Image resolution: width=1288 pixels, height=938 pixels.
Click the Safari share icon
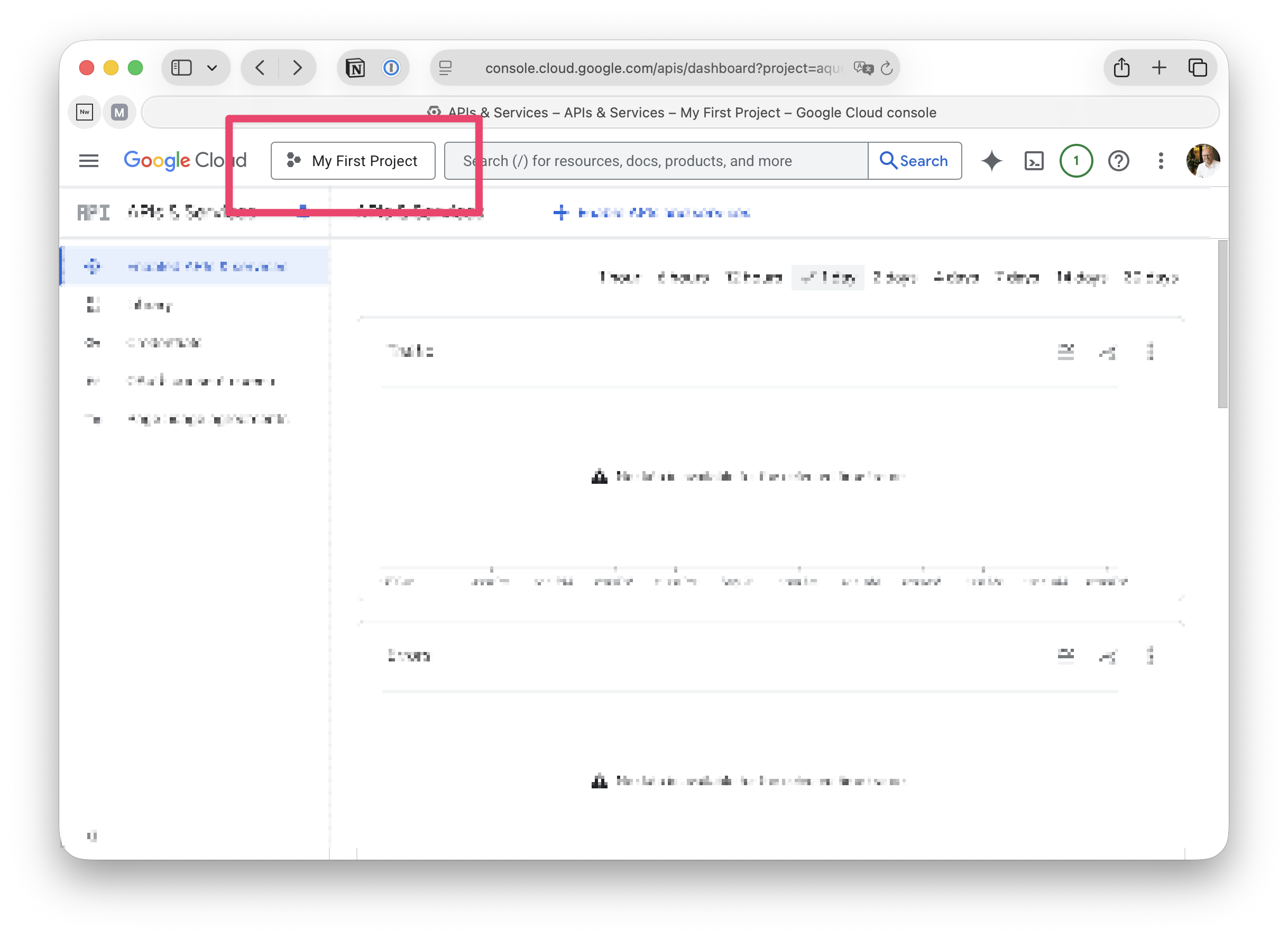point(1121,68)
